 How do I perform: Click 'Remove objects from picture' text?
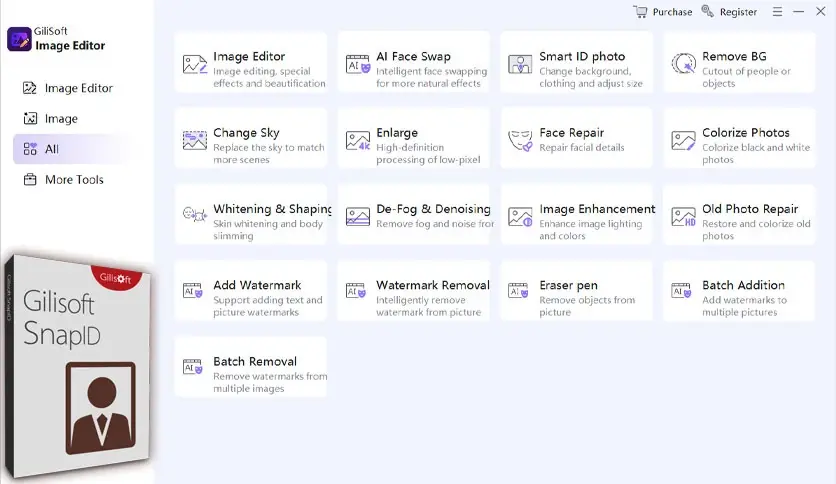click(x=587, y=306)
